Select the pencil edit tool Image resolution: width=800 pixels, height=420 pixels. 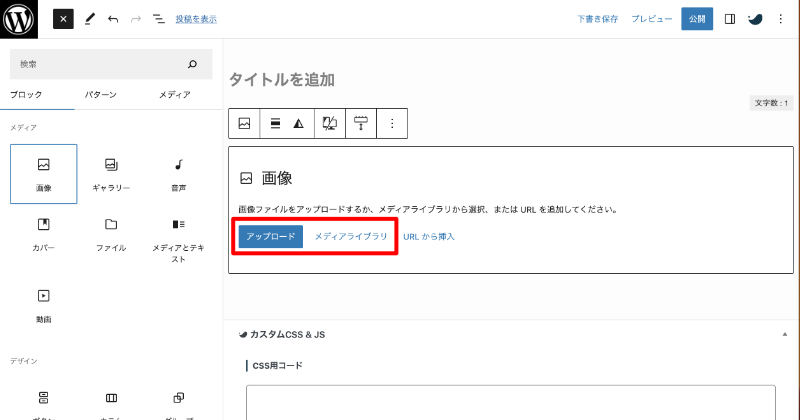click(x=89, y=19)
